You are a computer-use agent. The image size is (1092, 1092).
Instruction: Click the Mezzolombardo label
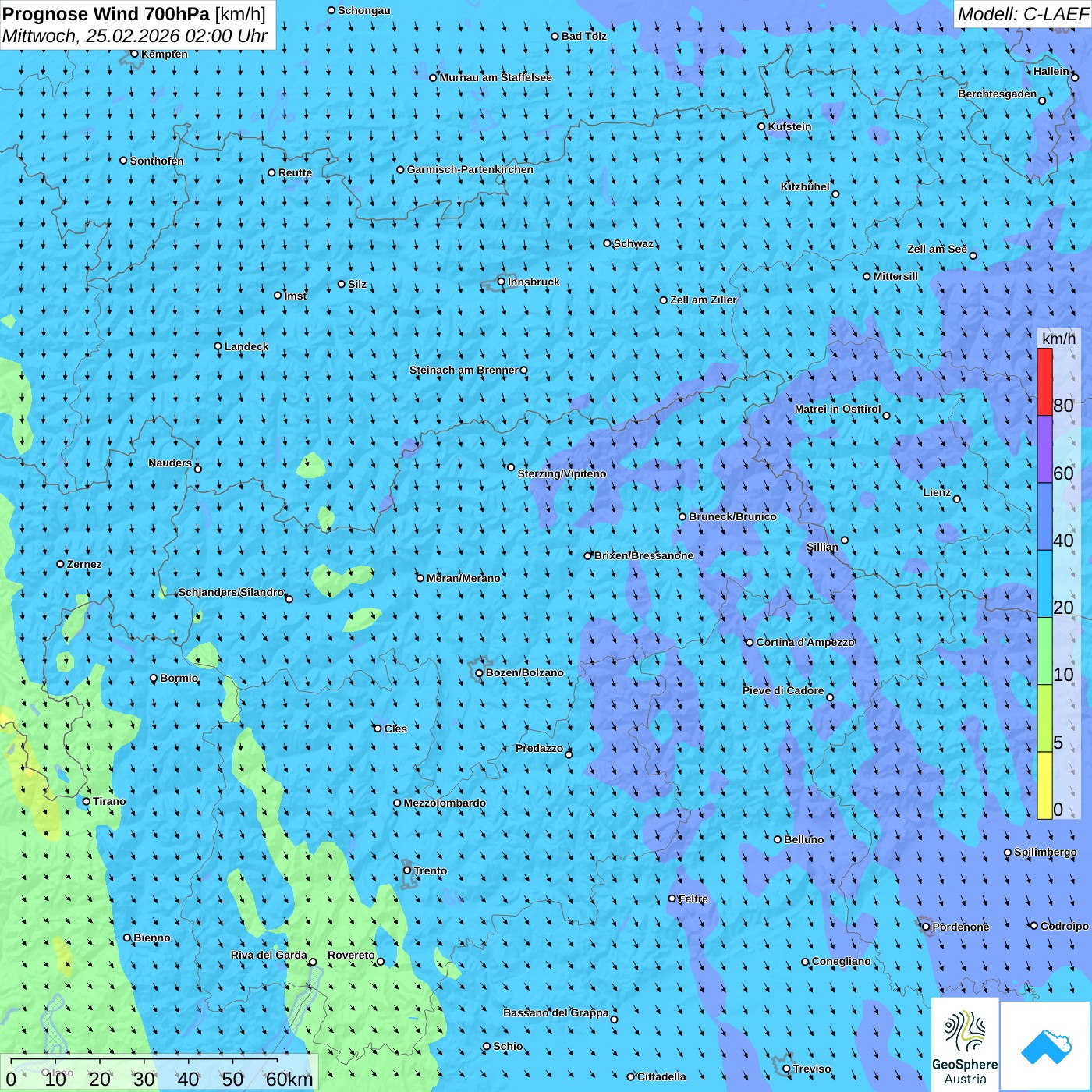pyautogui.click(x=445, y=803)
